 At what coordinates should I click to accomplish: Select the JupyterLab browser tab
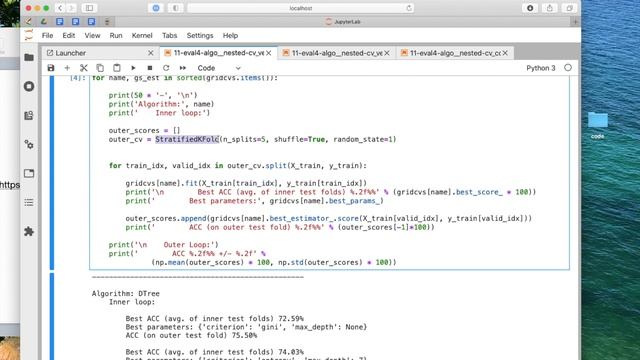pos(343,22)
